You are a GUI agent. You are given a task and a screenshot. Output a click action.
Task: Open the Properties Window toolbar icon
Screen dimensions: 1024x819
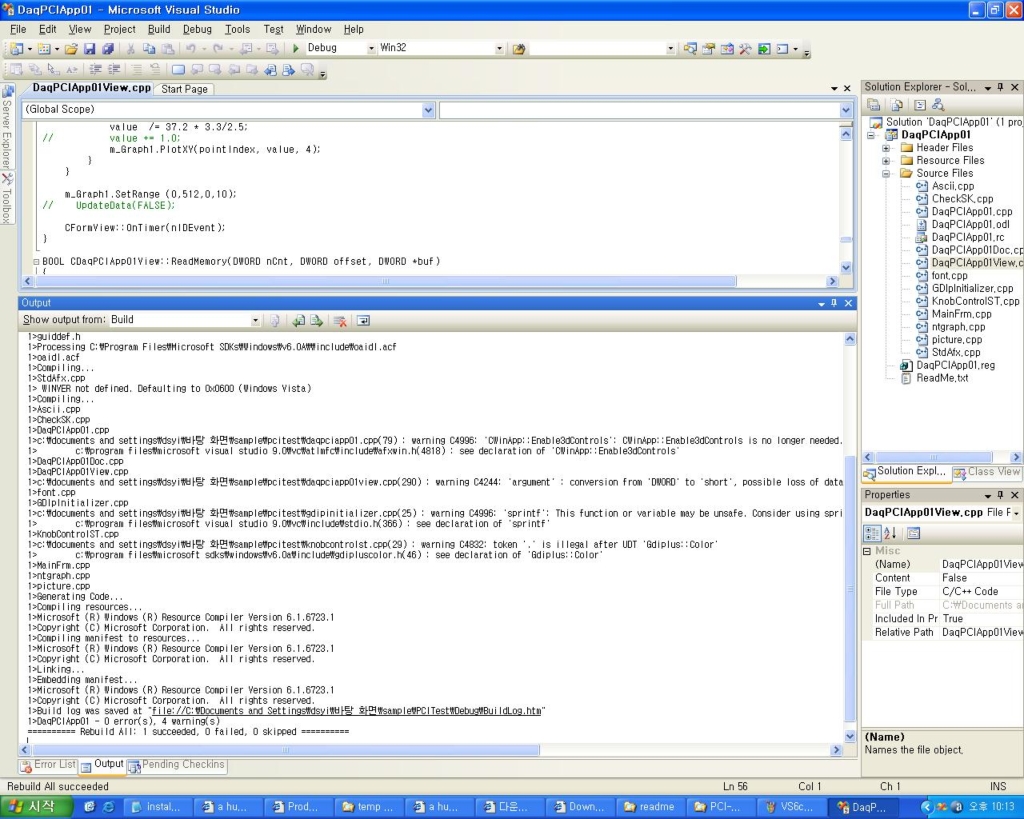pos(709,49)
